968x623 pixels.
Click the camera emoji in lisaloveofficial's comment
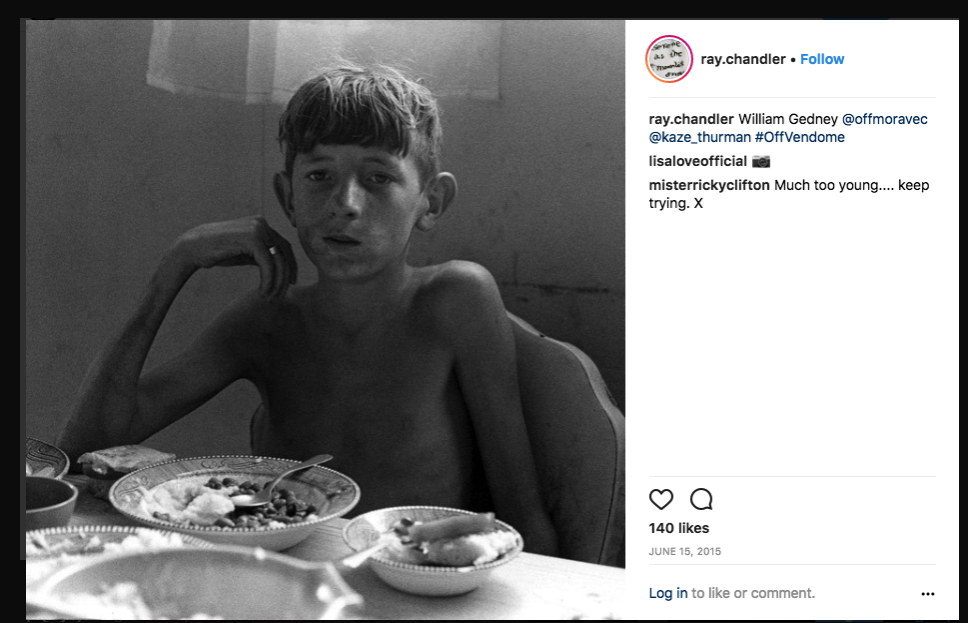[761, 162]
